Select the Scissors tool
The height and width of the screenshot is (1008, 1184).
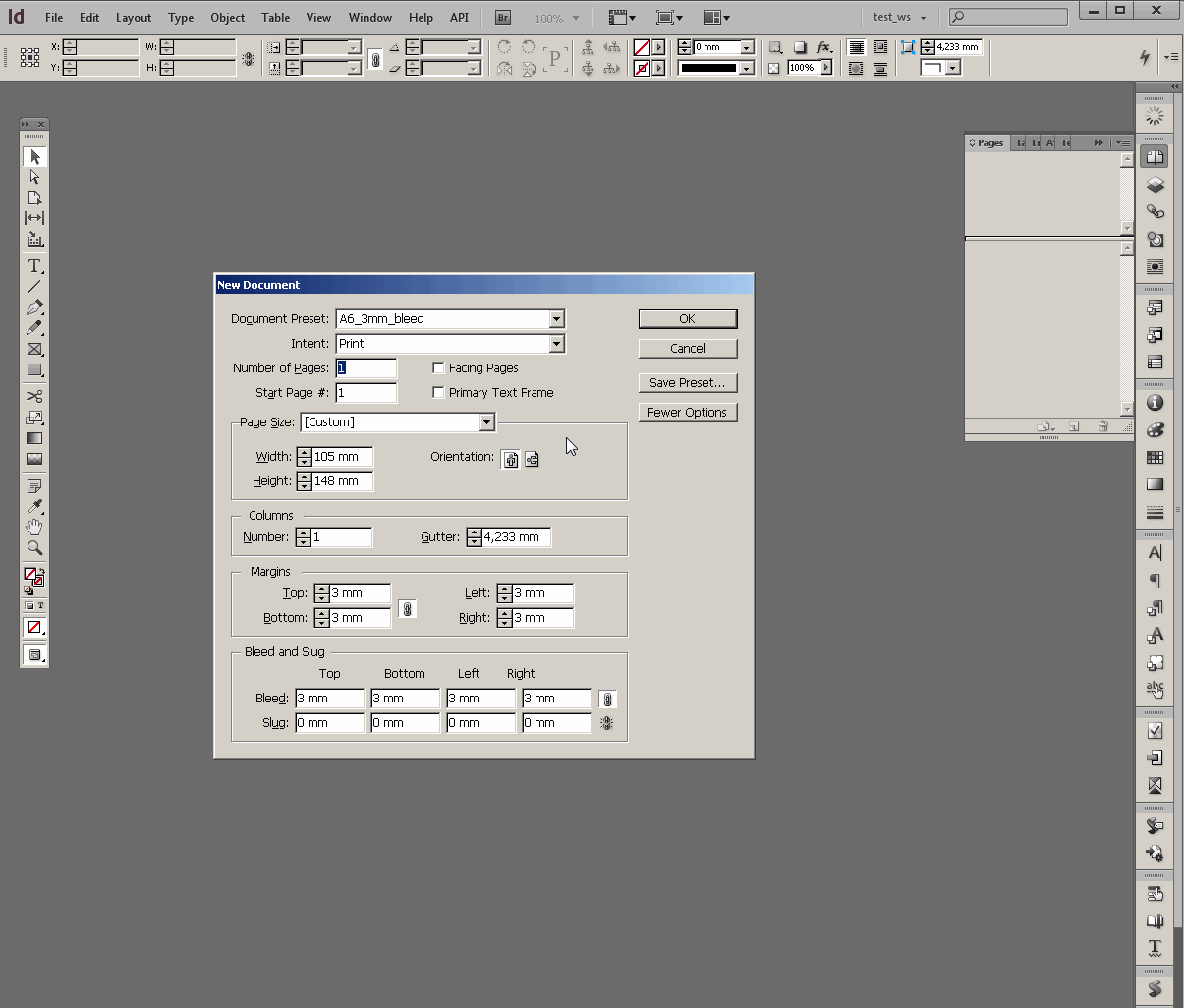click(34, 396)
